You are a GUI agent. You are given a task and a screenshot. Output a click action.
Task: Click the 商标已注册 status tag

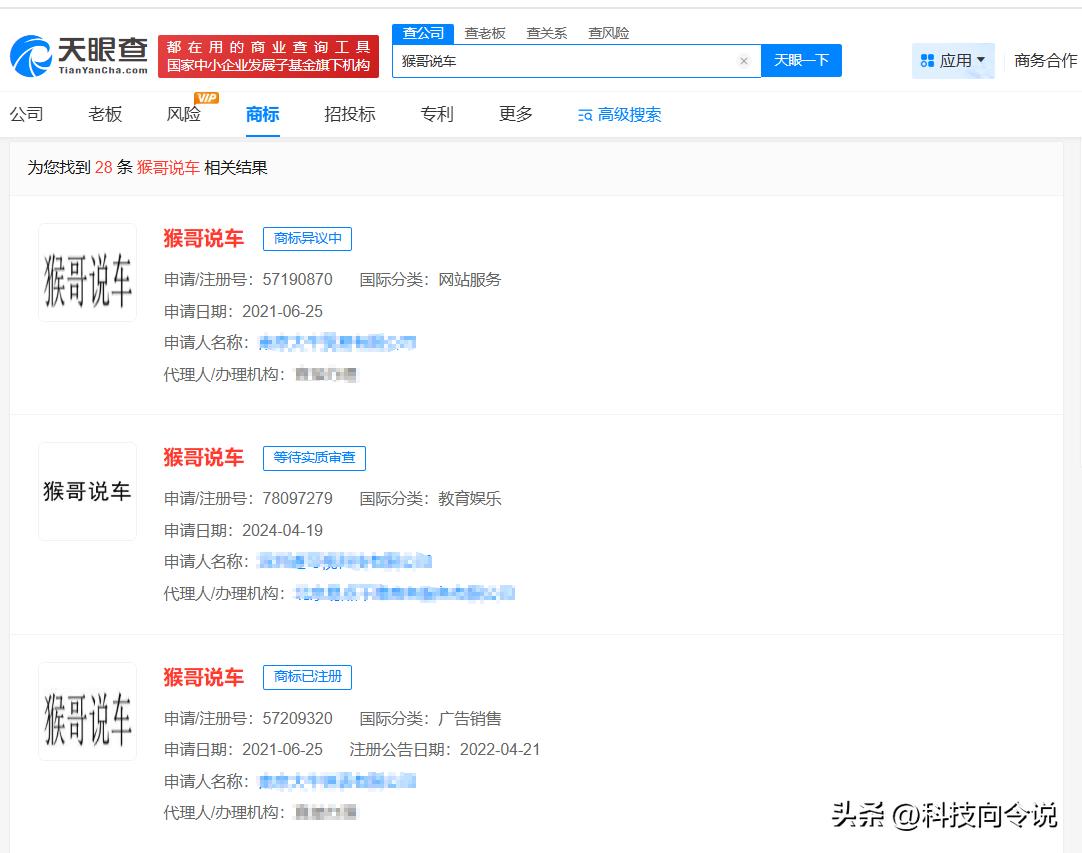pyautogui.click(x=307, y=677)
